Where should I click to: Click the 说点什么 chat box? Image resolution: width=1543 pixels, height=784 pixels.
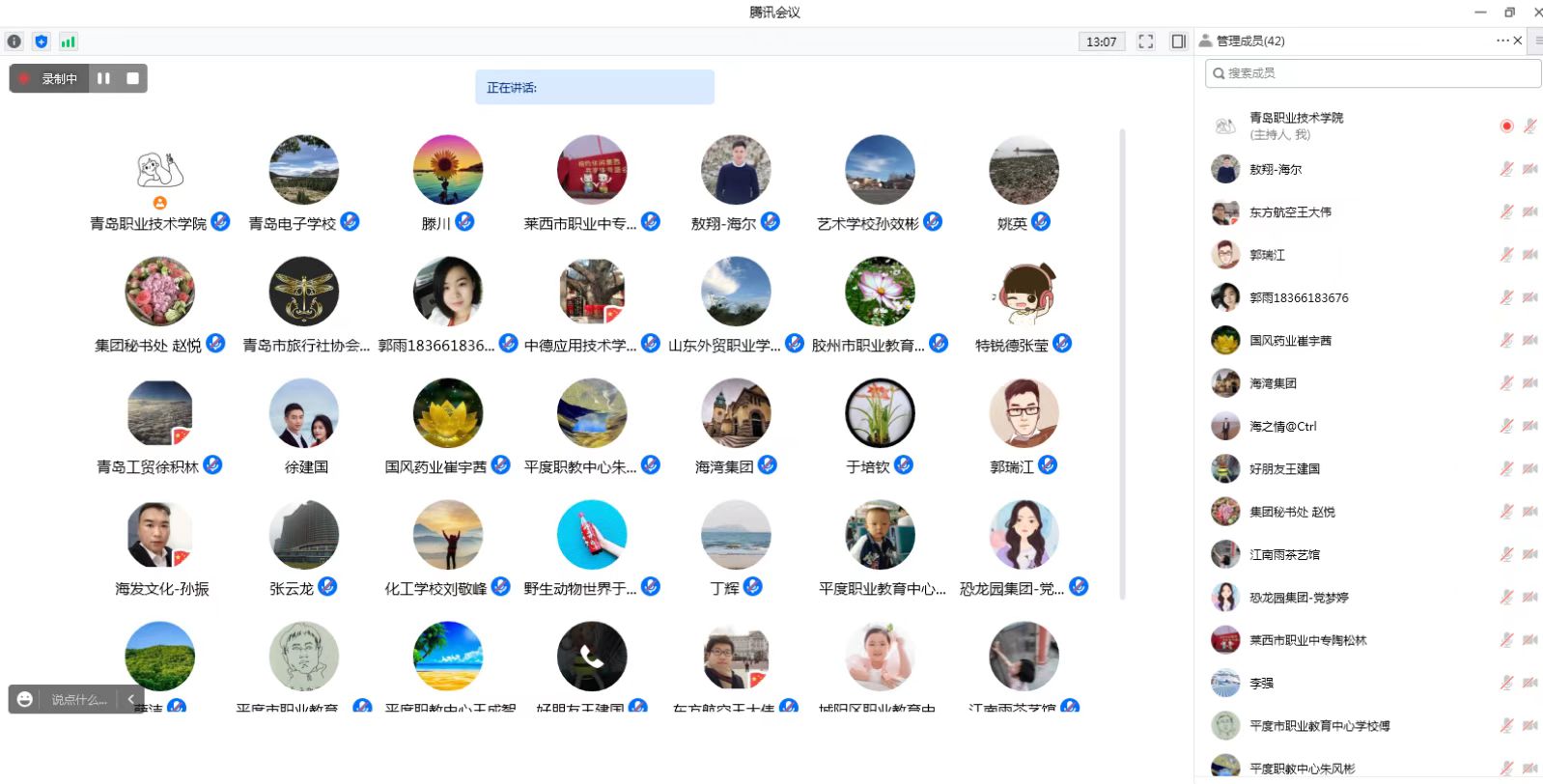point(79,699)
